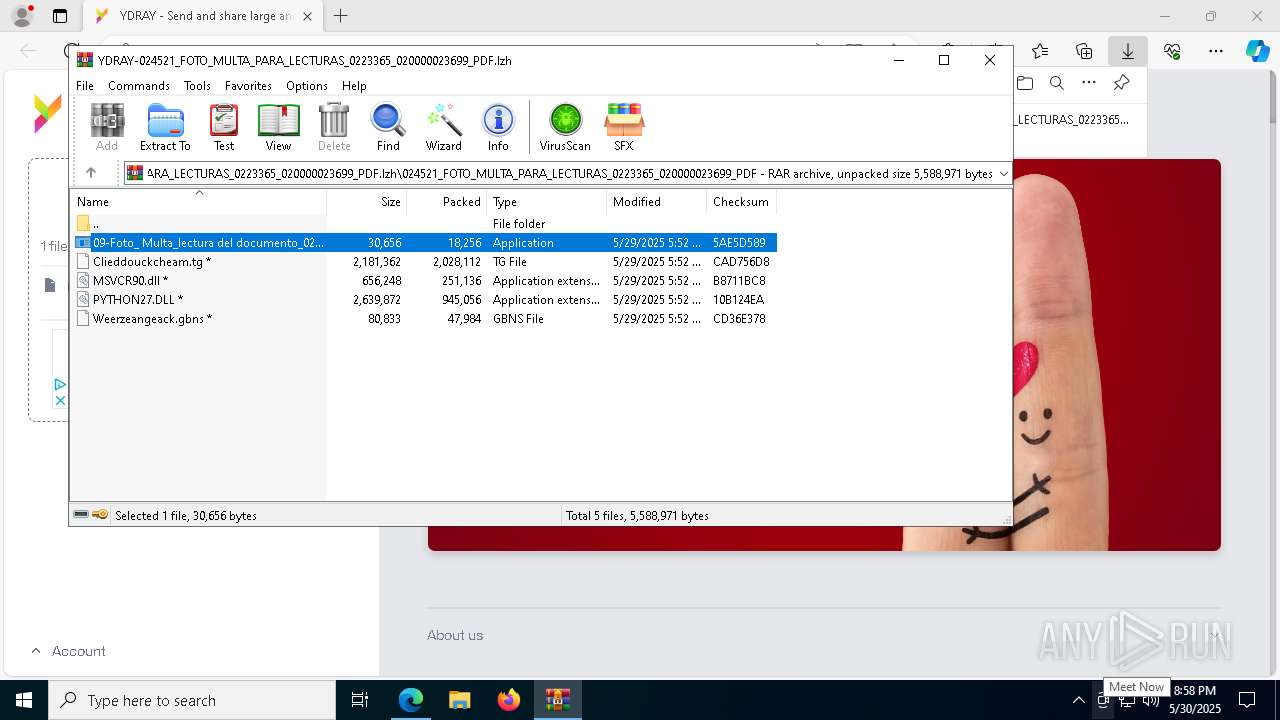Open the notification center

tap(1247, 700)
